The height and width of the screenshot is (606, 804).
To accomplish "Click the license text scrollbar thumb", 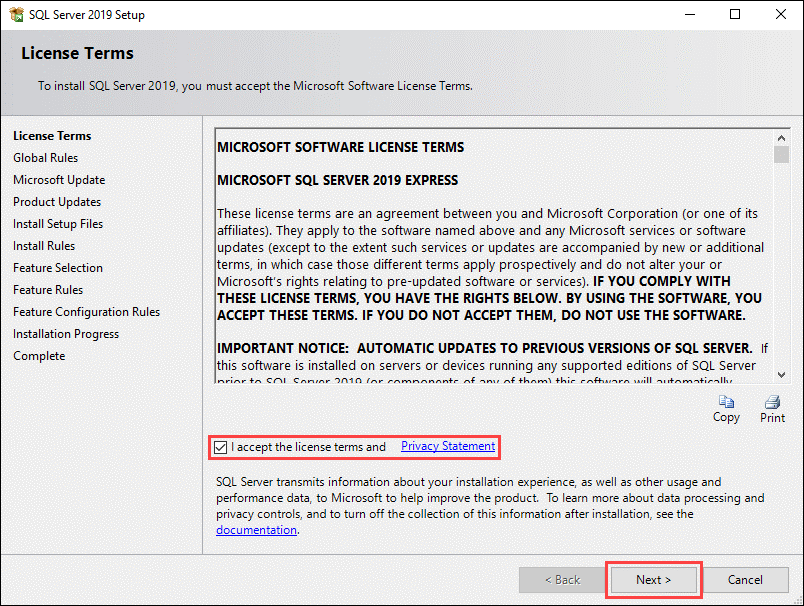I will pyautogui.click(x=781, y=155).
